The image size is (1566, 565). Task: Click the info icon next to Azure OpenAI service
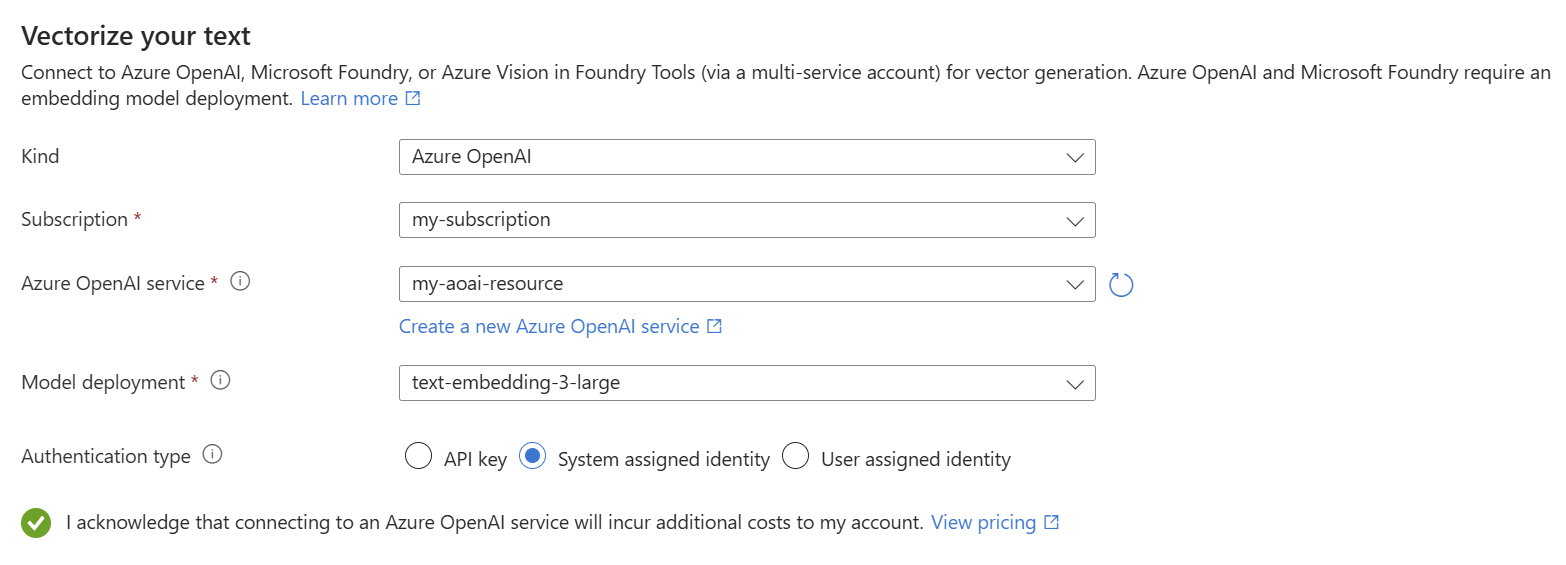tap(240, 282)
